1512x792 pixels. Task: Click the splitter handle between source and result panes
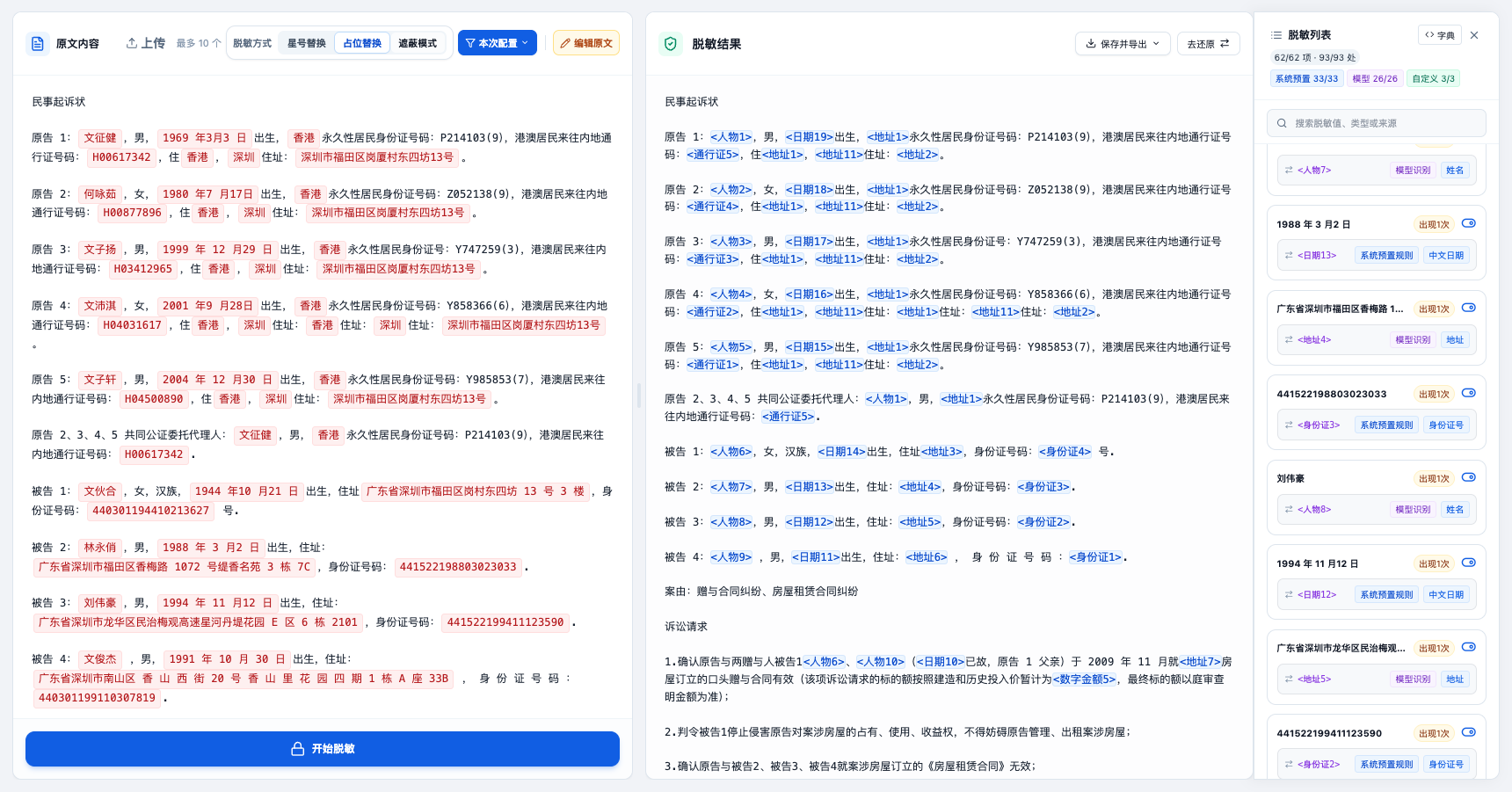pos(639,396)
